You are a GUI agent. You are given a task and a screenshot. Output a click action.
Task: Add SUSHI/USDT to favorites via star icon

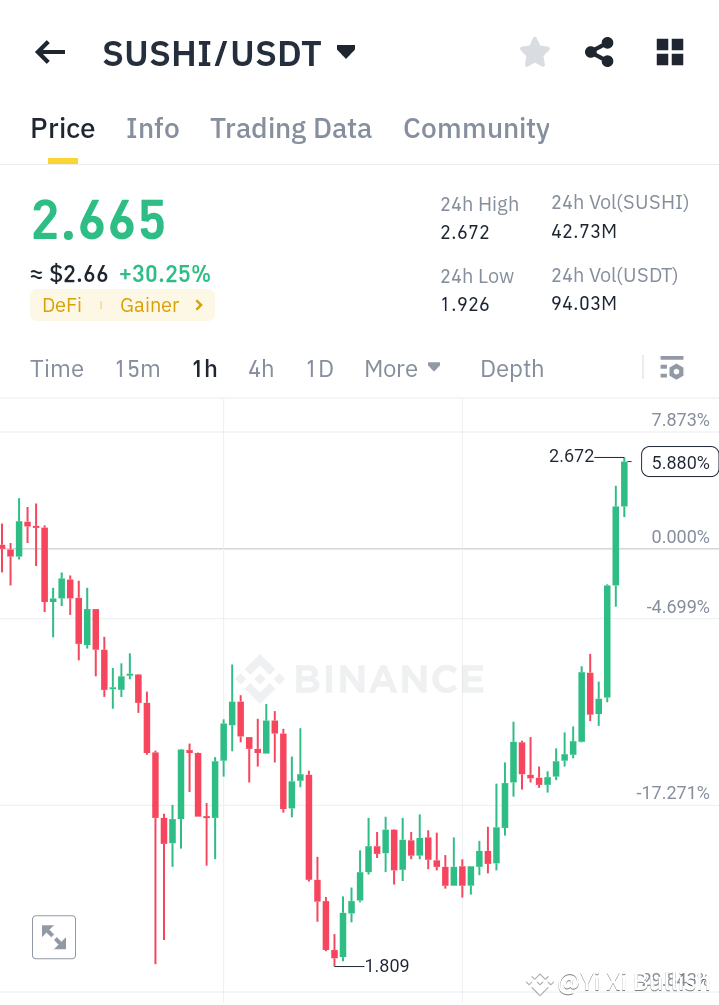(x=534, y=52)
